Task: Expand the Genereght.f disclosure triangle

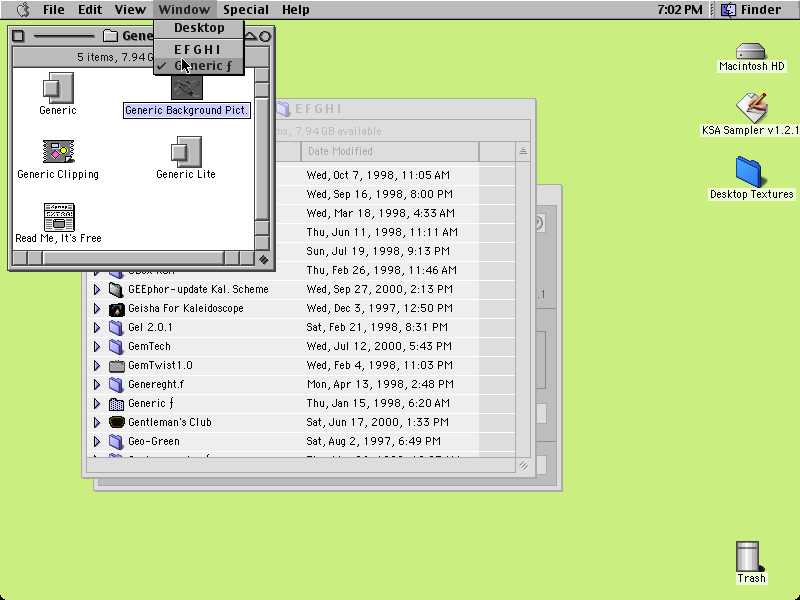Action: [96, 384]
